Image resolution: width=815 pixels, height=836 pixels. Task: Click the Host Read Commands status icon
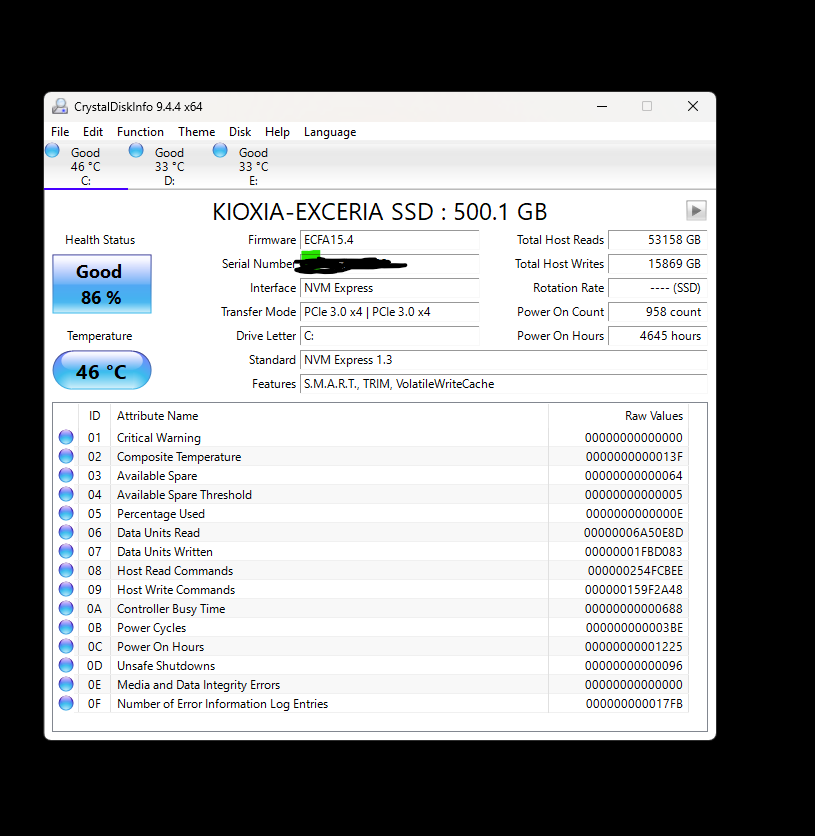point(66,570)
